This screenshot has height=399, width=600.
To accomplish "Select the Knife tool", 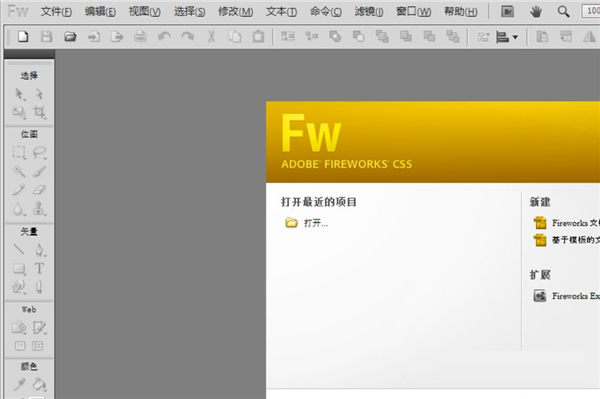I will 39,287.
